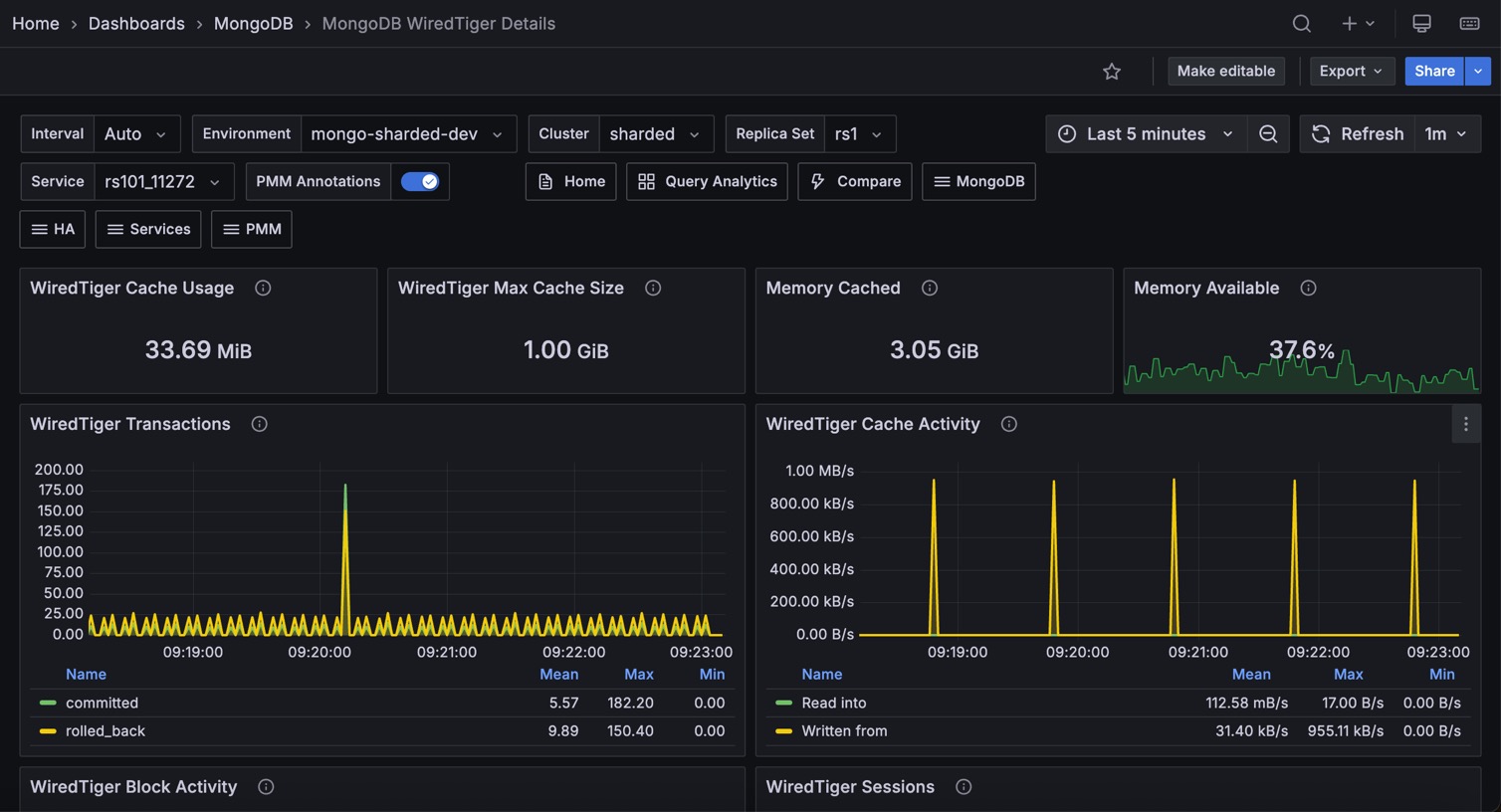The height and width of the screenshot is (812, 1501).
Task: Click the Make editable button
Action: pyautogui.click(x=1225, y=72)
